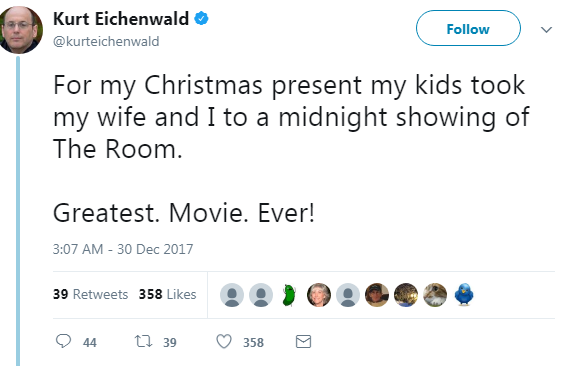Open the man in cap avatar liker
Image resolution: width=565 pixels, height=366 pixels.
coord(377,295)
